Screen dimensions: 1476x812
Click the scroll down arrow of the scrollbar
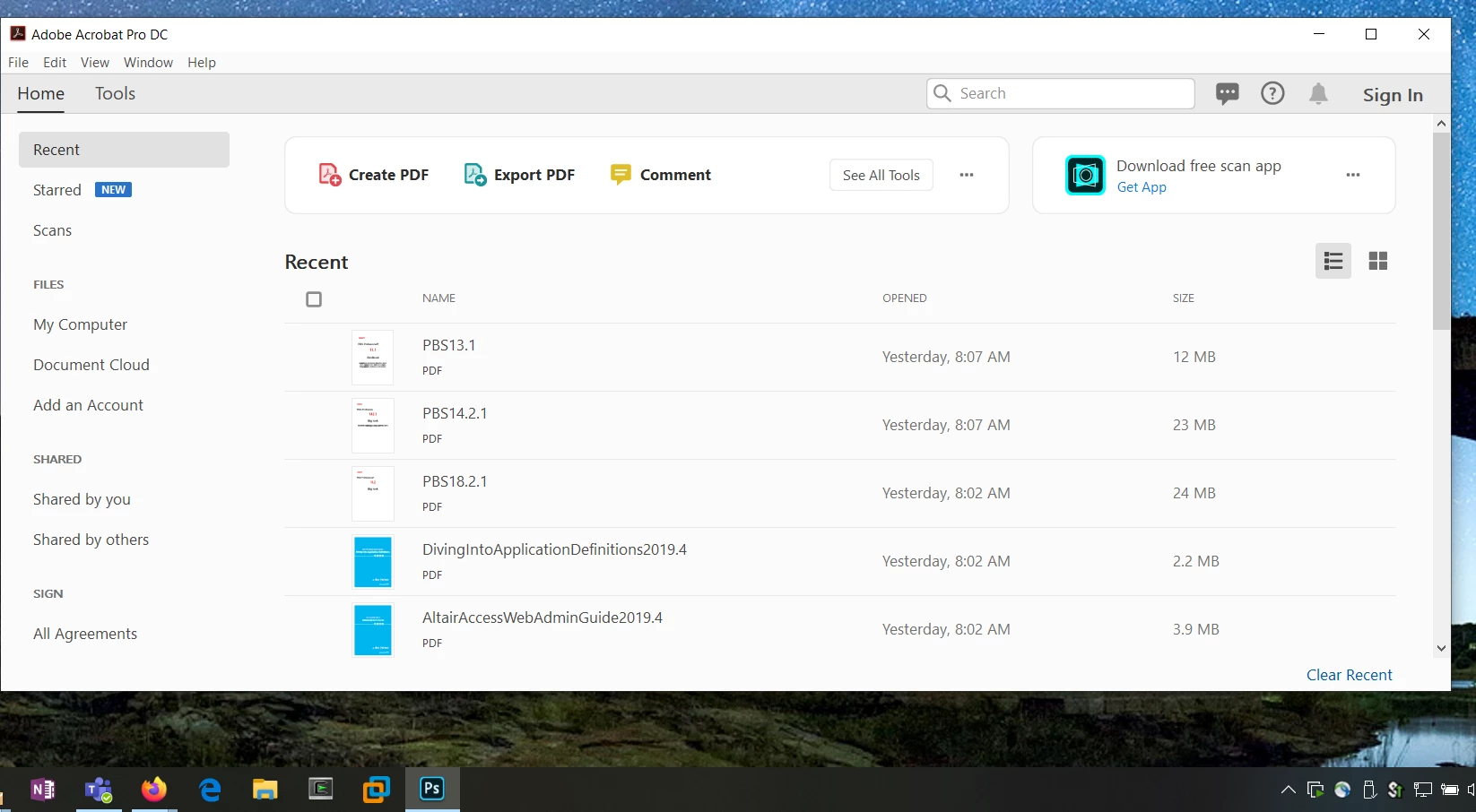(1441, 648)
